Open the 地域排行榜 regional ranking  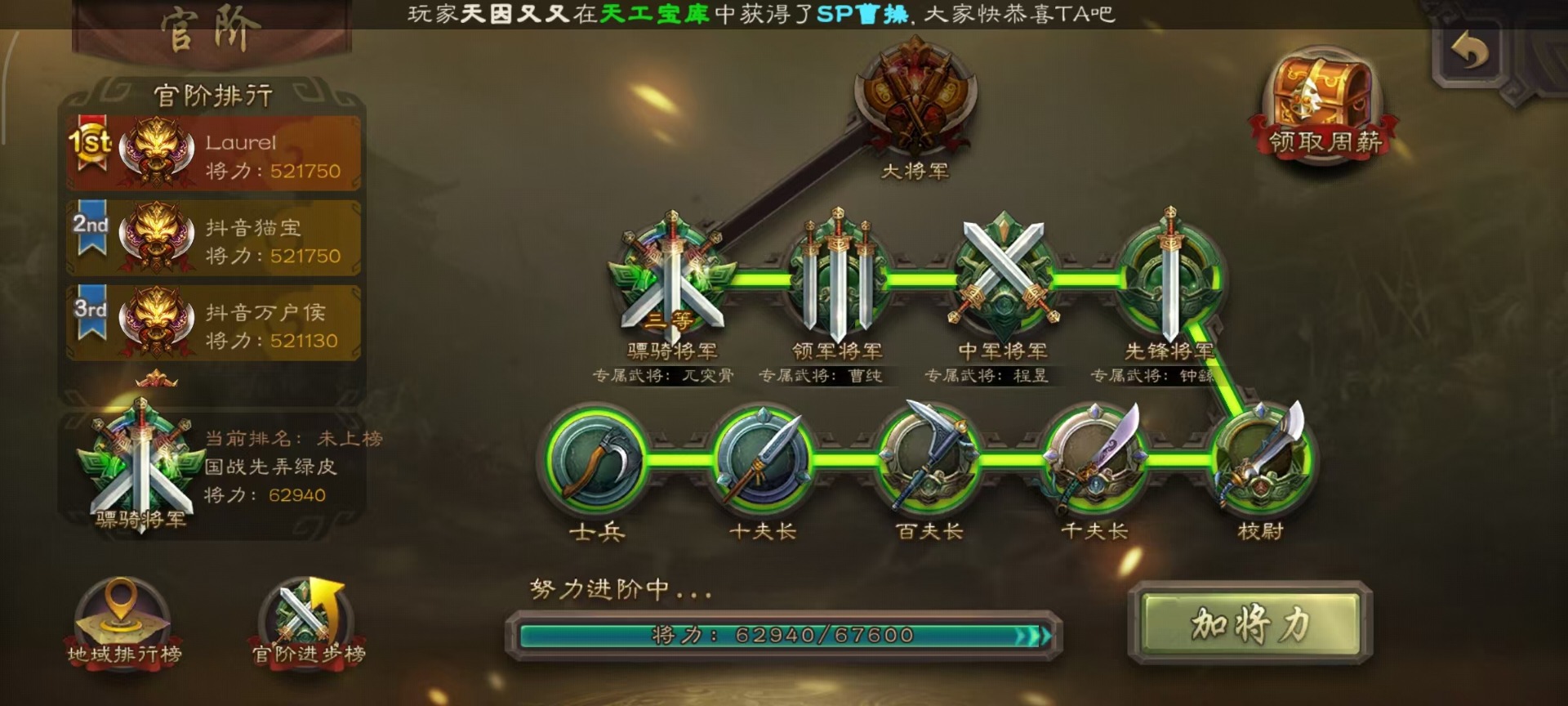point(124,621)
